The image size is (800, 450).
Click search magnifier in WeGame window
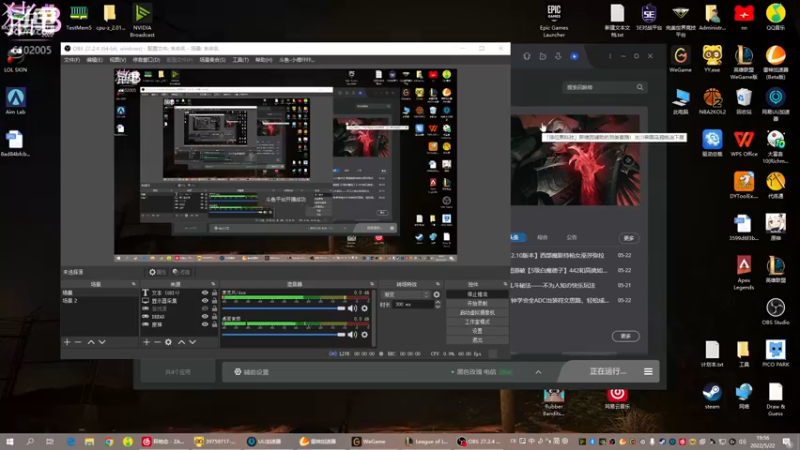pyautogui.click(x=640, y=87)
